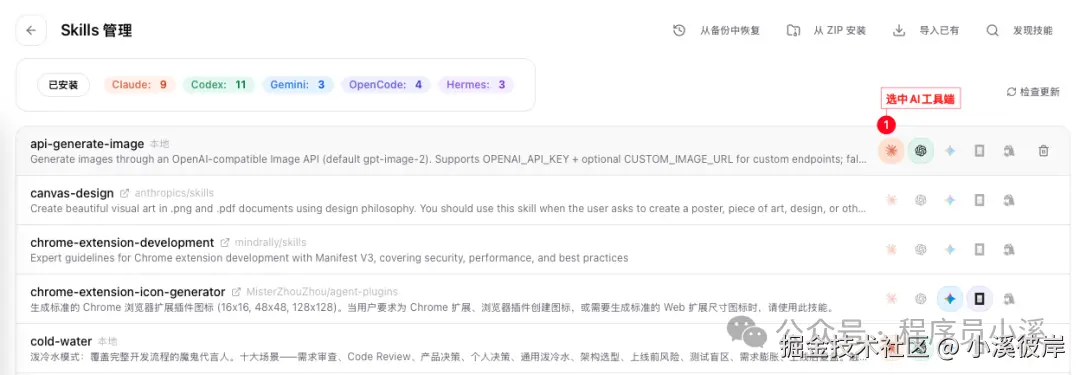Disable OpenCode for chrome-extension-icon-generator
Viewport: 1080px width, 375px height.
pos(979,298)
